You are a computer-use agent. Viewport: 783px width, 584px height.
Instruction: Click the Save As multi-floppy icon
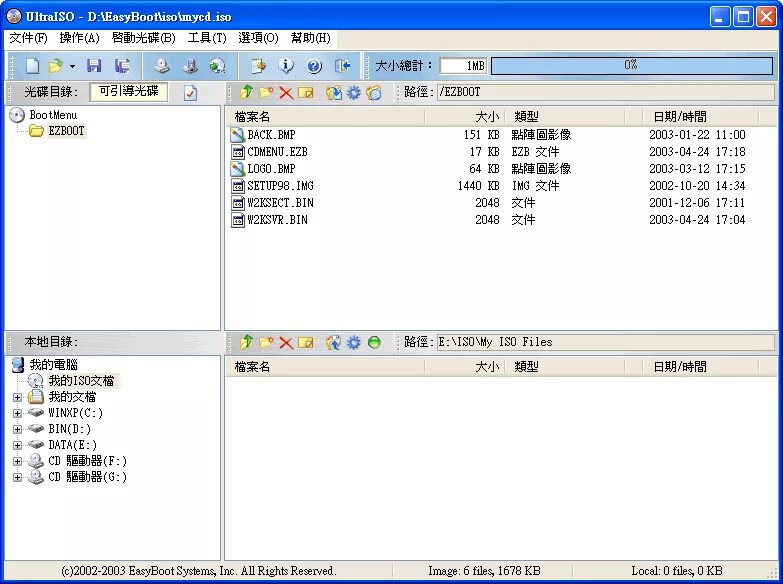(122, 65)
